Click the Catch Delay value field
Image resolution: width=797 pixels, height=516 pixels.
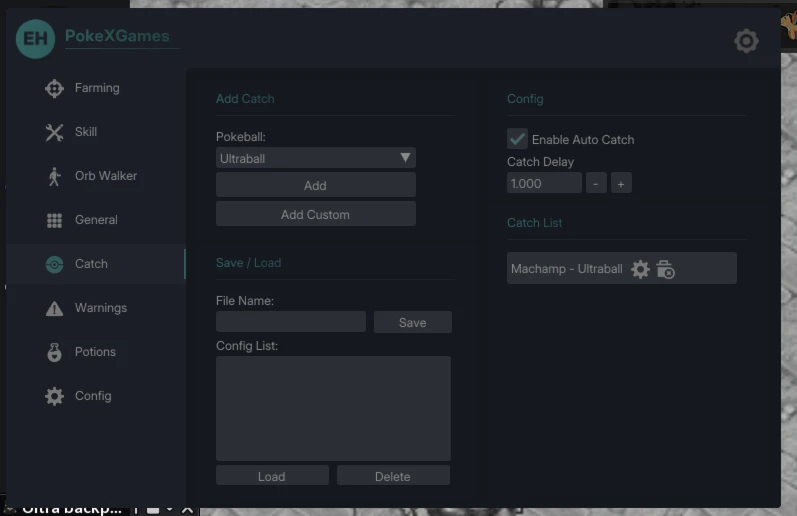[x=544, y=184]
